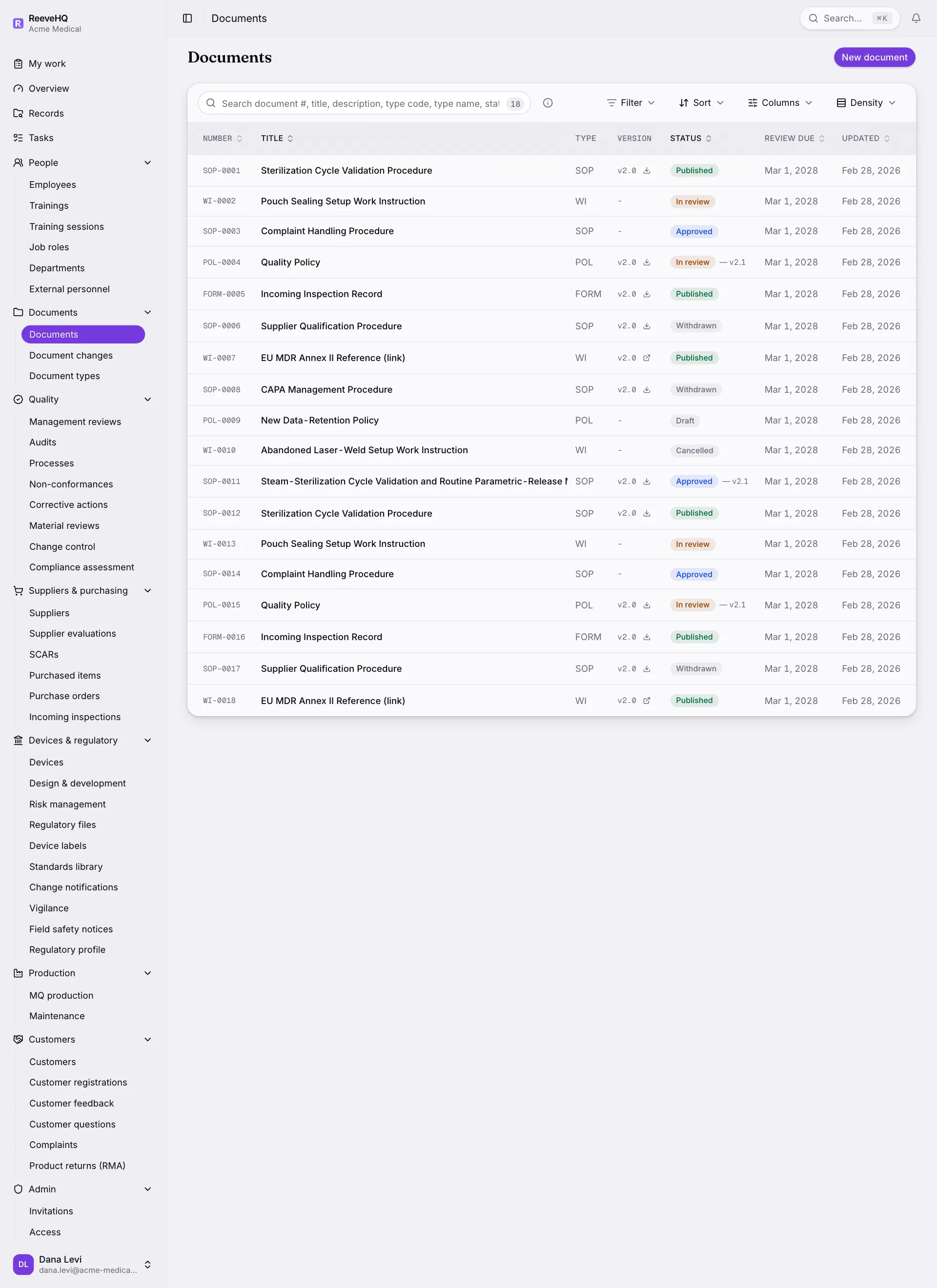Sort by the Status column

[x=691, y=139]
